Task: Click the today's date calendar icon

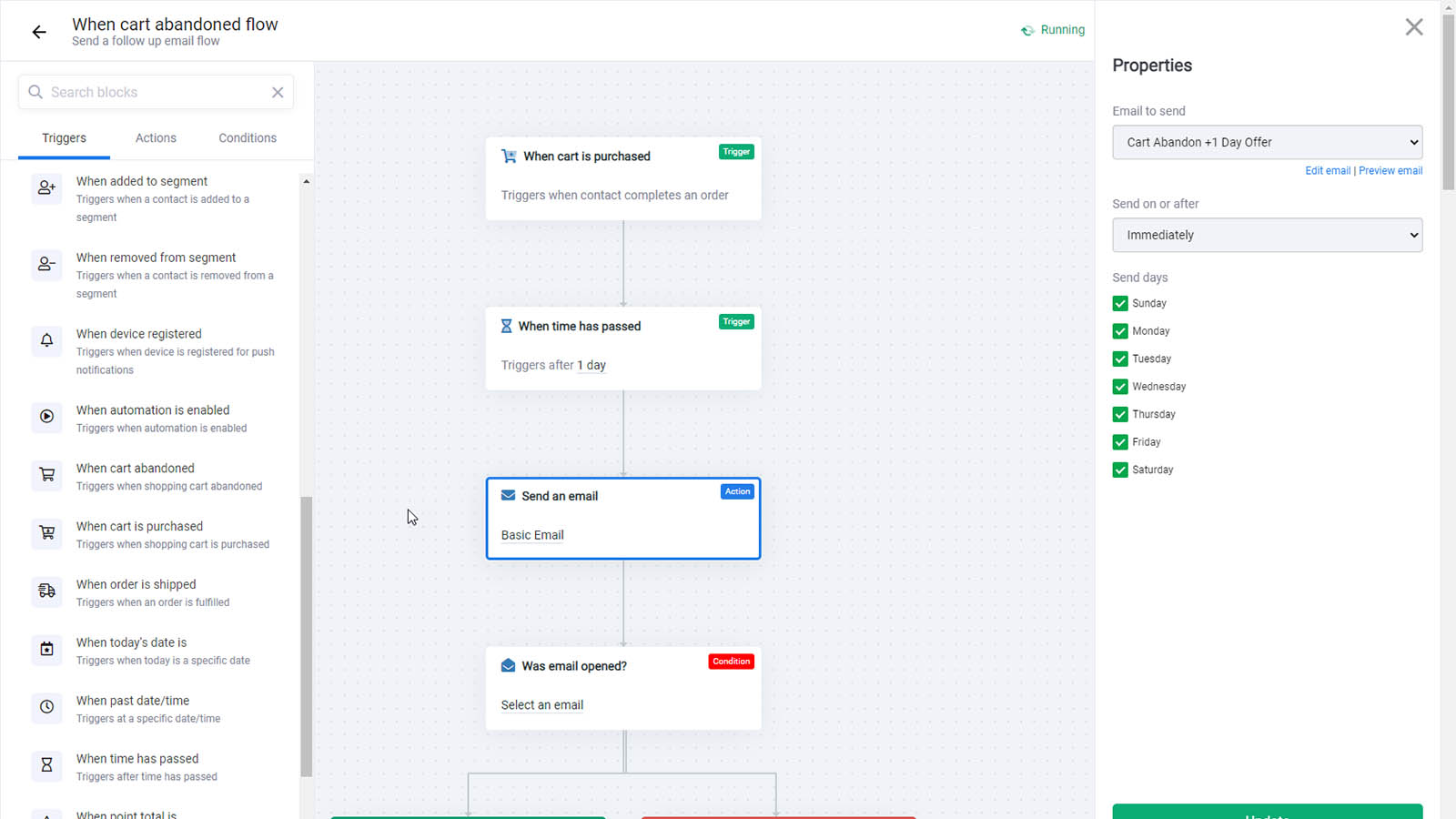Action: point(46,649)
